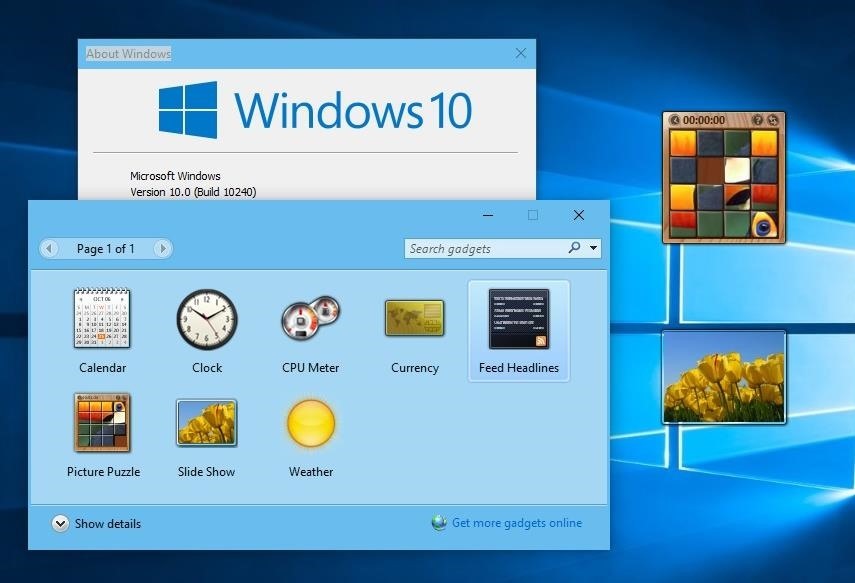Image resolution: width=855 pixels, height=583 pixels.
Task: Click the Microsoft Windows text in About dialog
Action: 175,176
